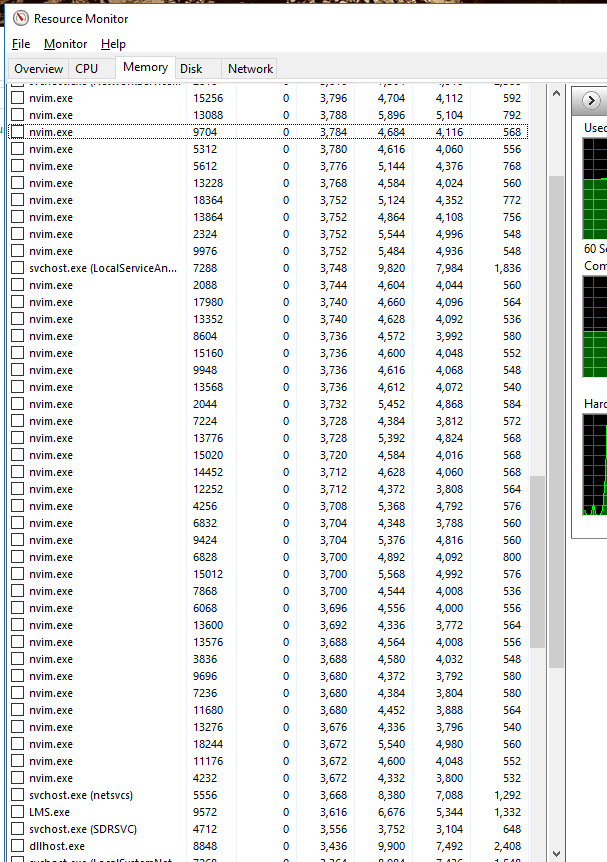Click the Resource Monitor title bar icon
This screenshot has width=607, height=862.
tap(20, 19)
